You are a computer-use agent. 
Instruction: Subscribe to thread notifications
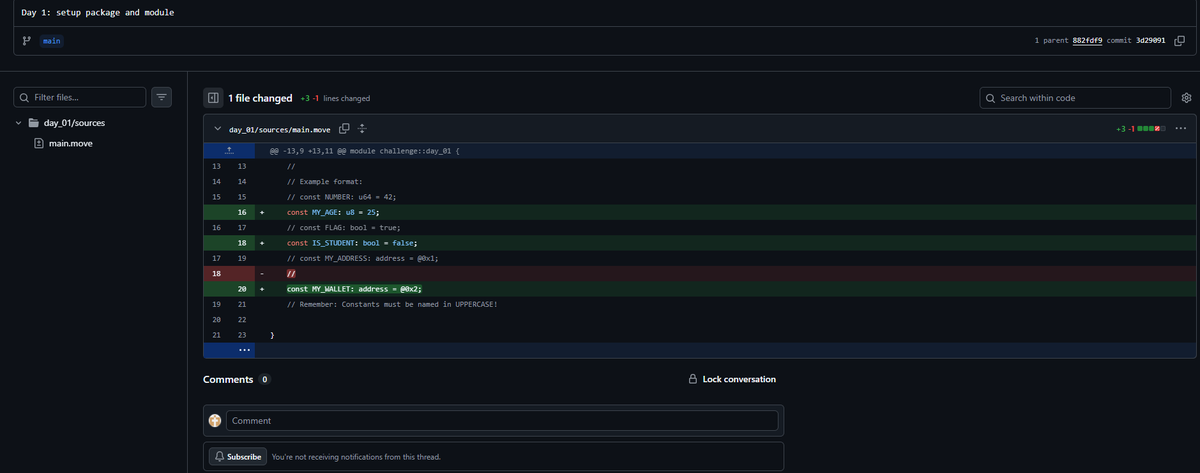point(237,457)
